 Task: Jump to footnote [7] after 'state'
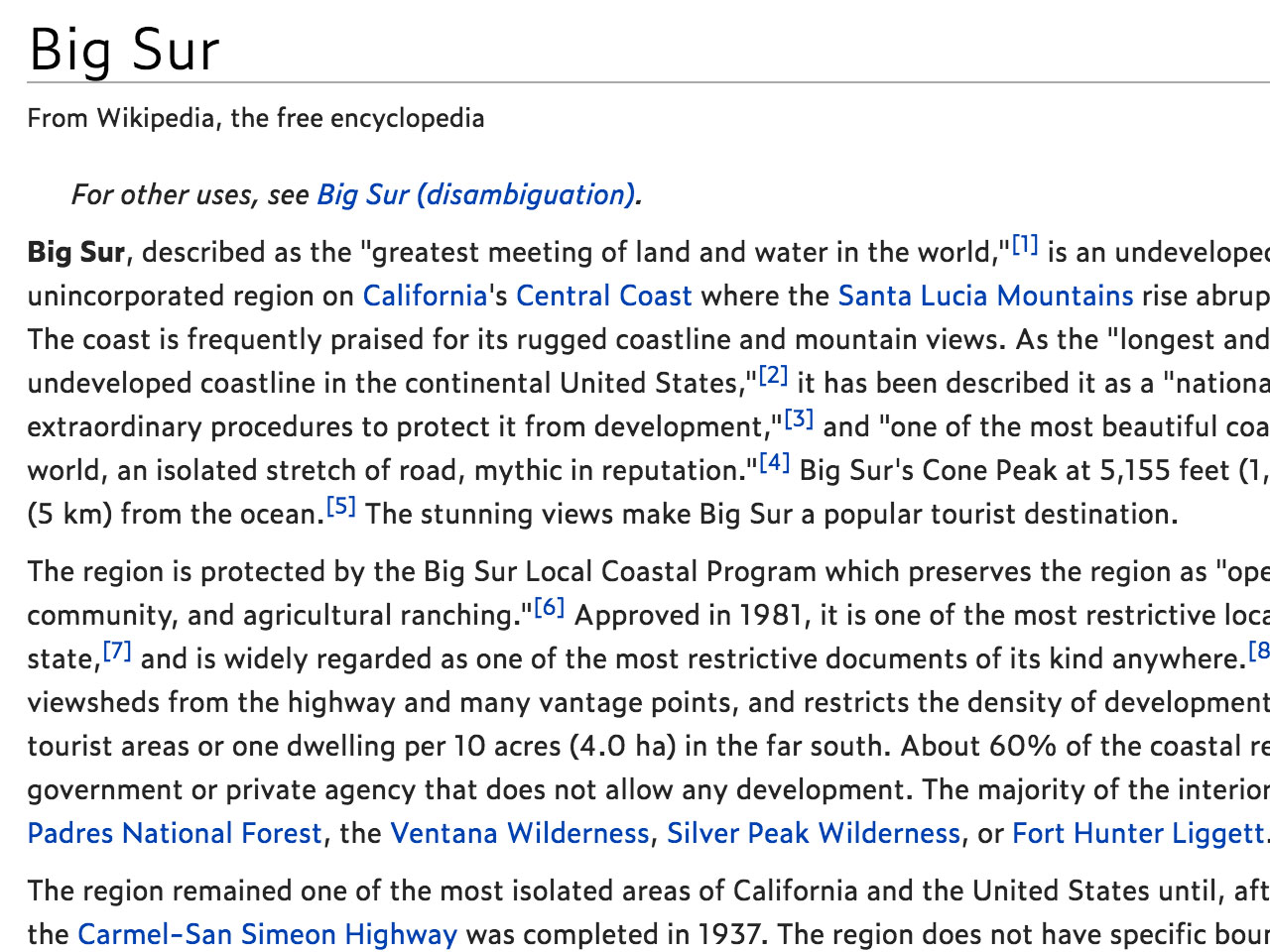(117, 652)
